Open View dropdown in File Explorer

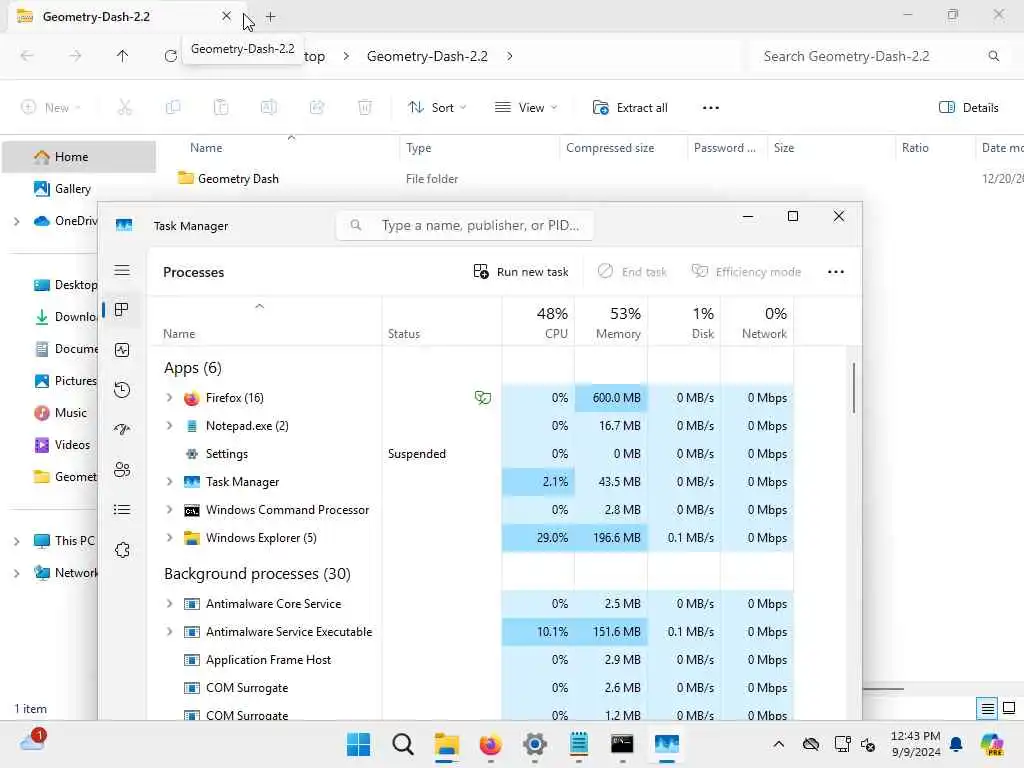(x=526, y=108)
